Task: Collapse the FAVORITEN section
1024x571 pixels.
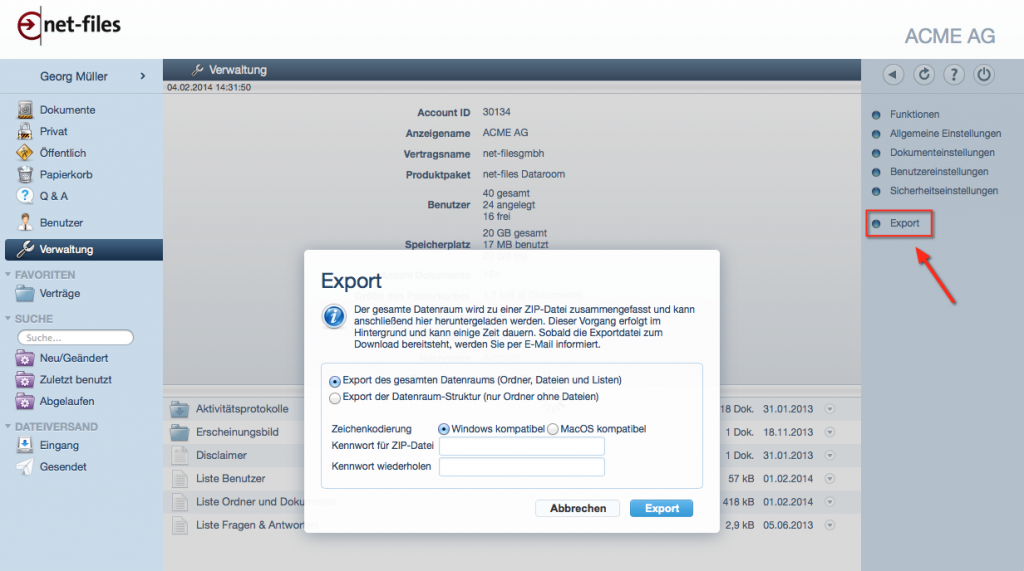Action: point(9,274)
